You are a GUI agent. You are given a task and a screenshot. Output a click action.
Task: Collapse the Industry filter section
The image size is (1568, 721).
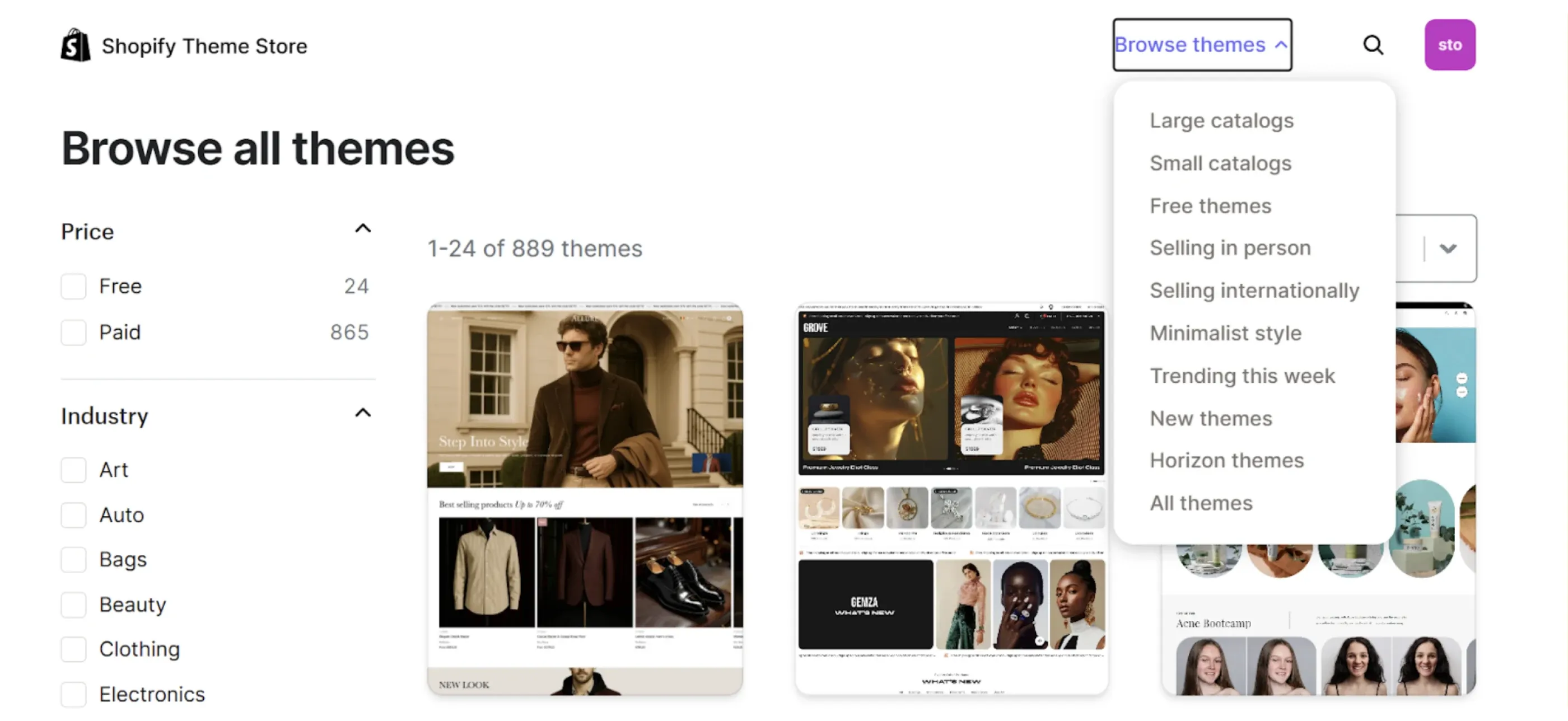pyautogui.click(x=363, y=413)
